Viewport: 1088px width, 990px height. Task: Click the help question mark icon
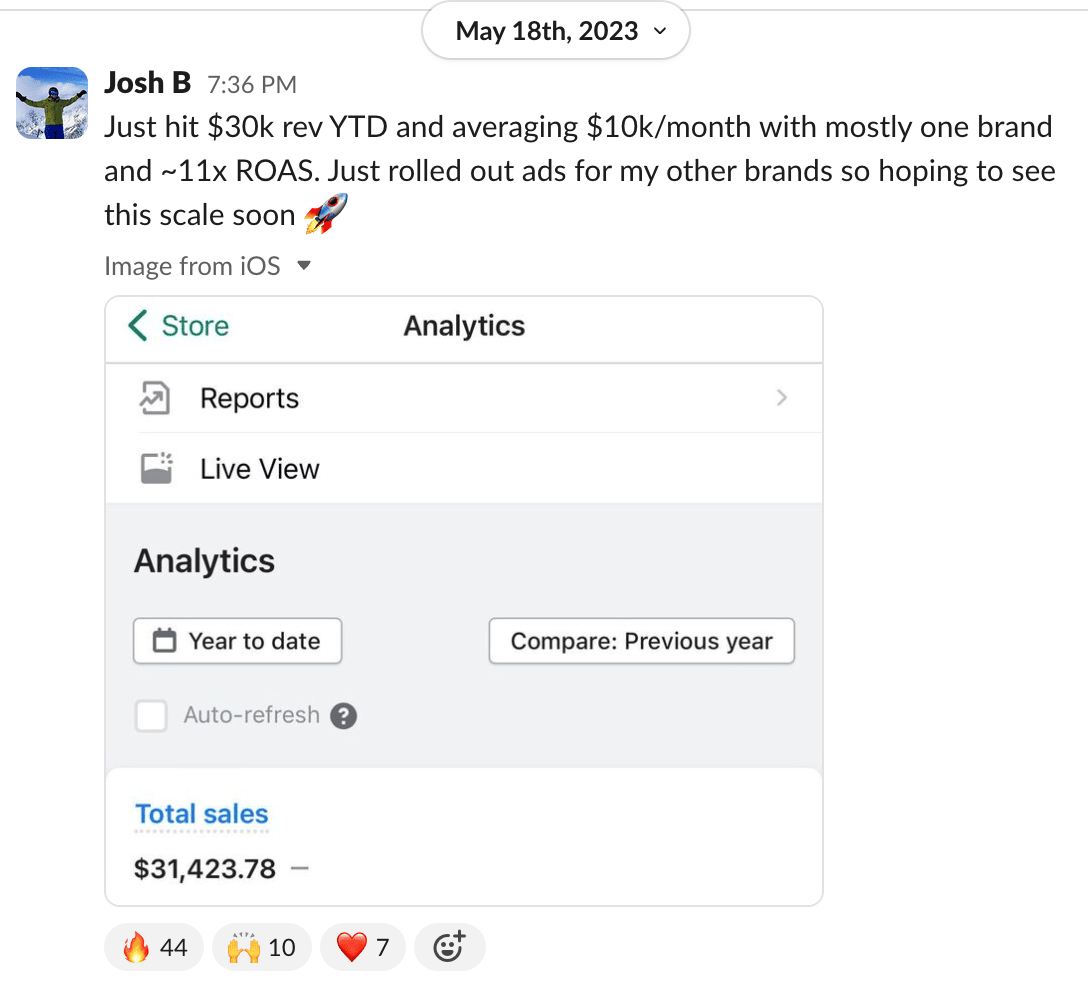pyautogui.click(x=343, y=716)
